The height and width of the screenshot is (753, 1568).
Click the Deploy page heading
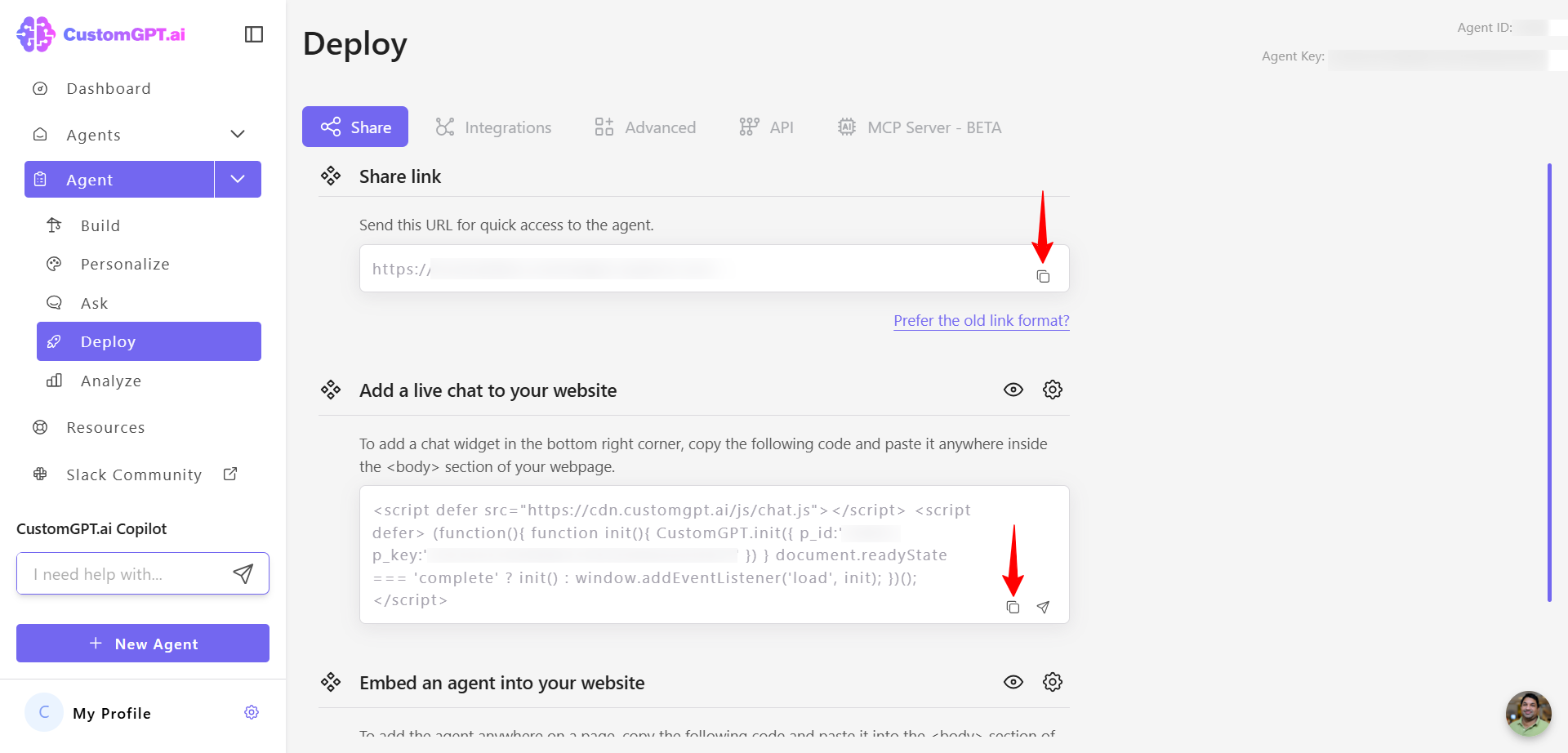[x=354, y=44]
